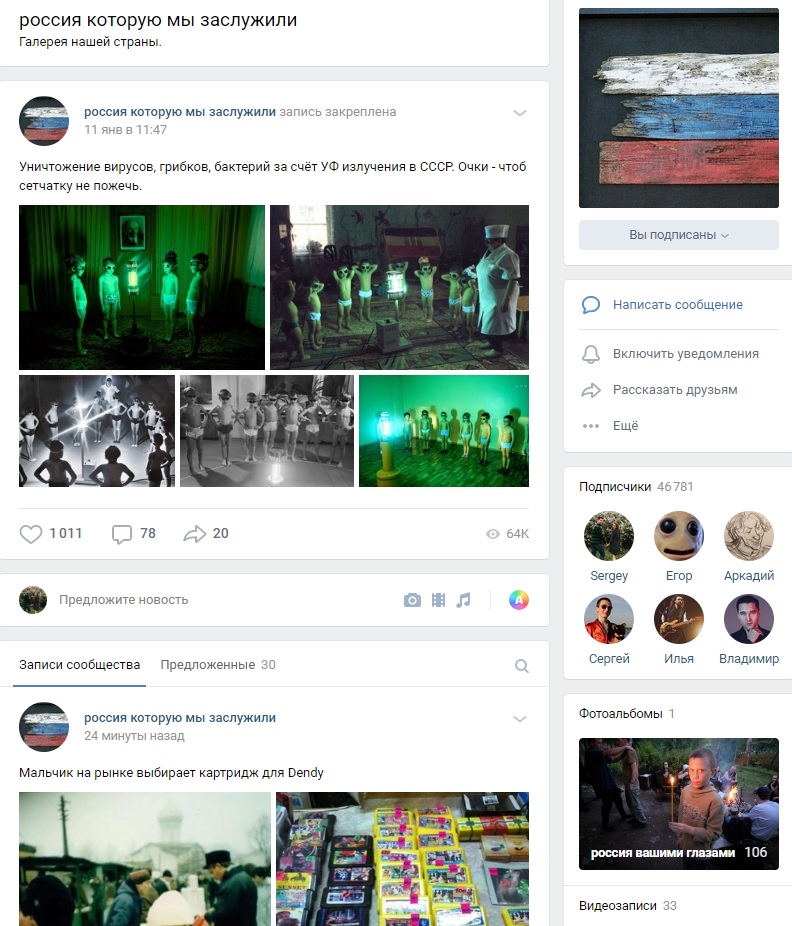Image resolution: width=792 pixels, height=926 pixels.
Task: Open the Dendy cartridges photo
Action: [402, 859]
